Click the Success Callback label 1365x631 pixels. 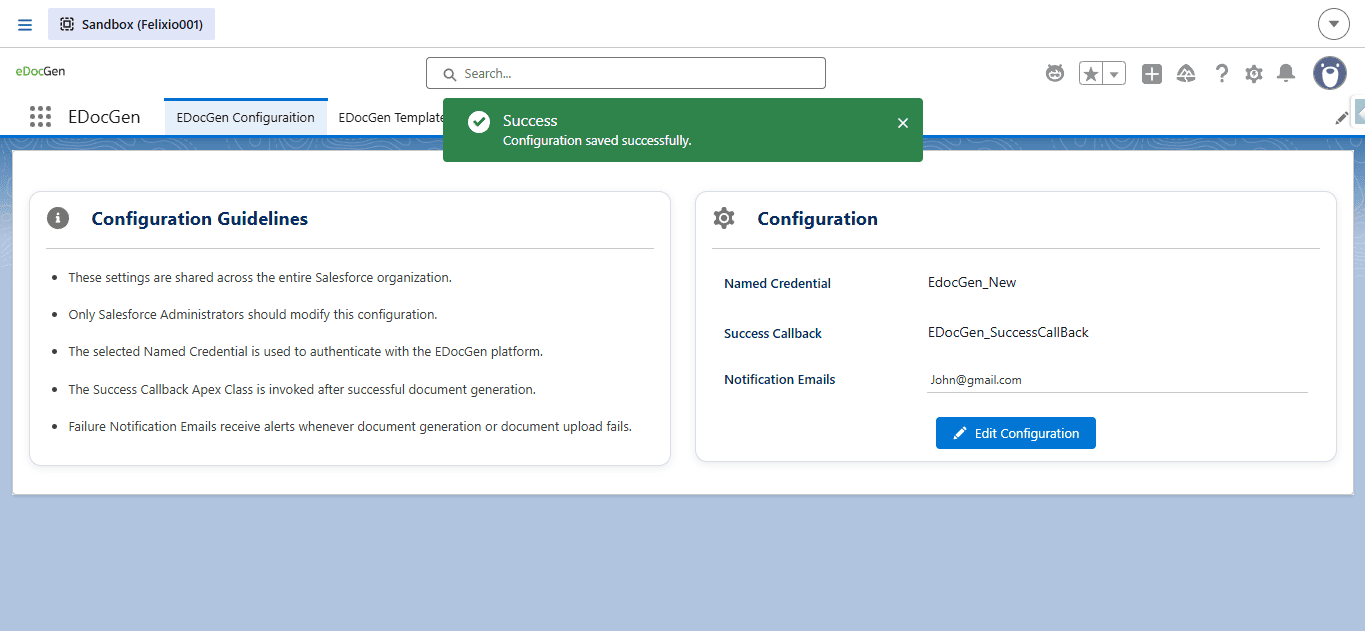pos(773,333)
